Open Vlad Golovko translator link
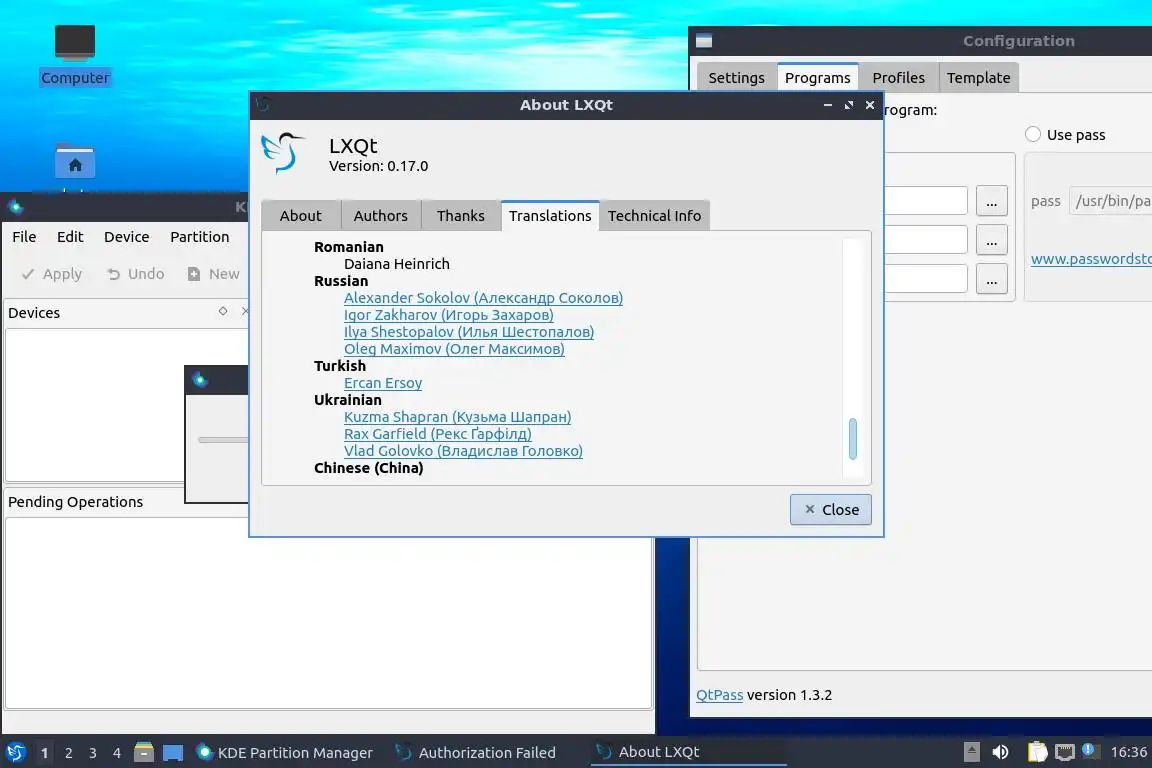1152x768 pixels. [464, 451]
